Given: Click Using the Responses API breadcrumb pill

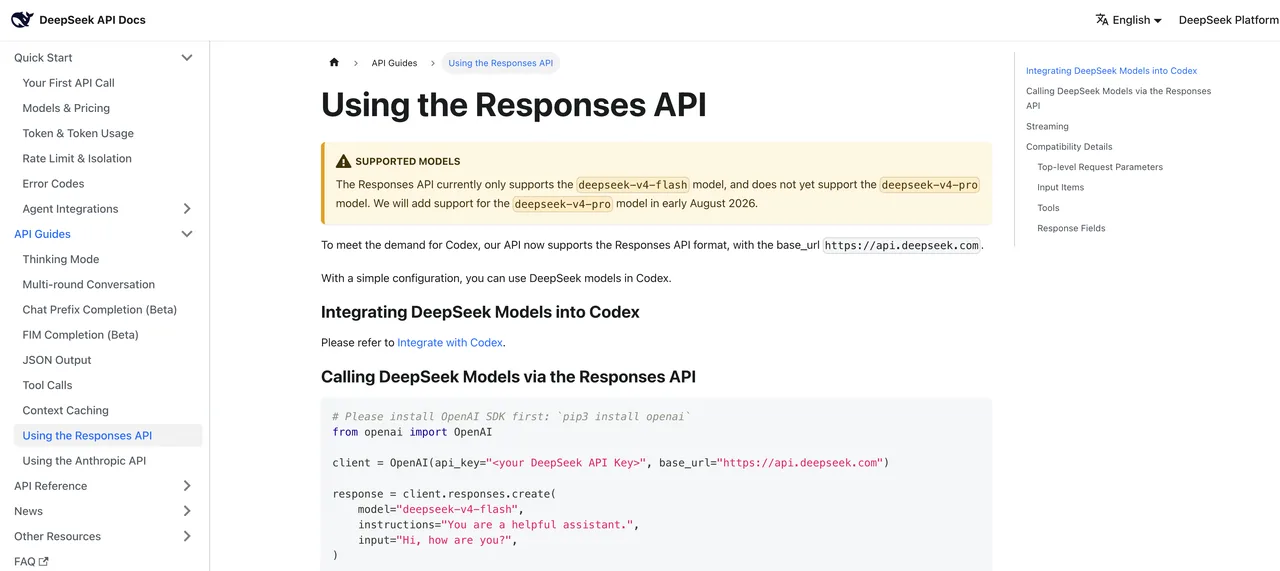Looking at the screenshot, I should [500, 63].
